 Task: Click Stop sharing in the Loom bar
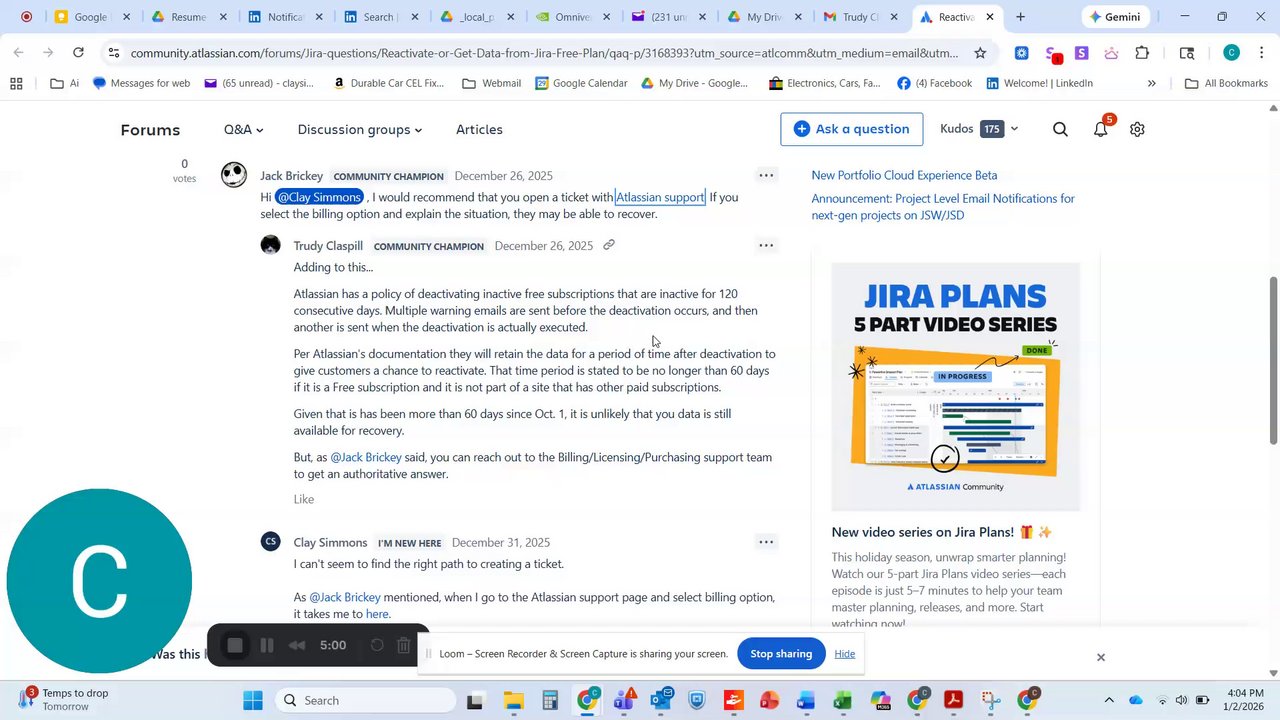781,653
